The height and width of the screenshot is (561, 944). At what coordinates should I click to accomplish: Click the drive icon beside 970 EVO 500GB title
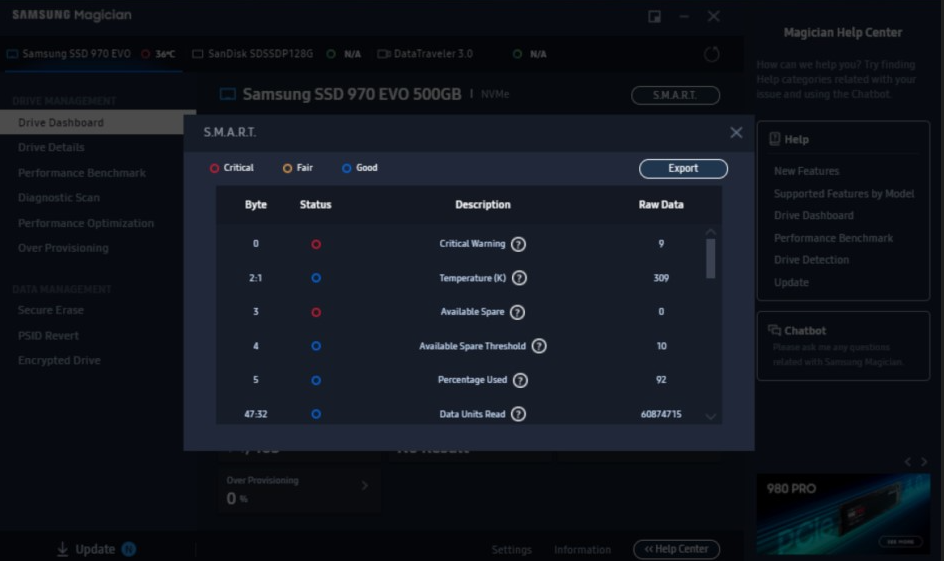228,95
